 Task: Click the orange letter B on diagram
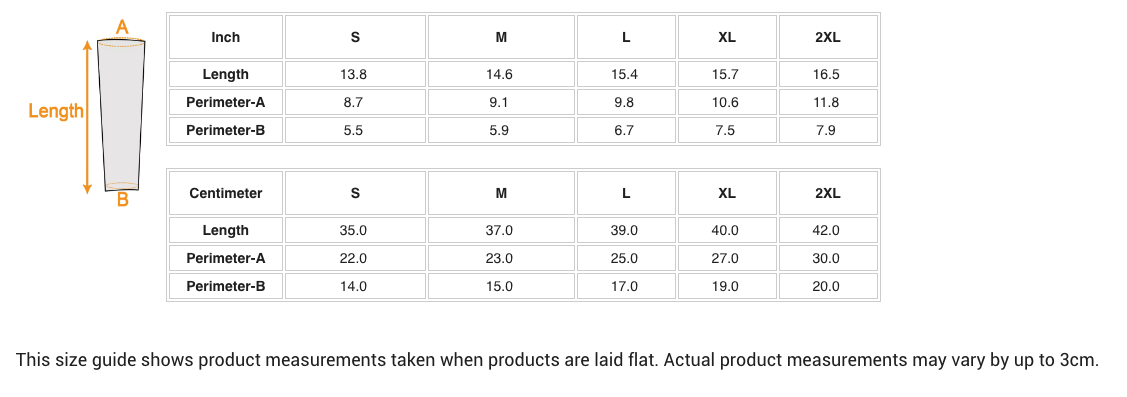click(123, 200)
